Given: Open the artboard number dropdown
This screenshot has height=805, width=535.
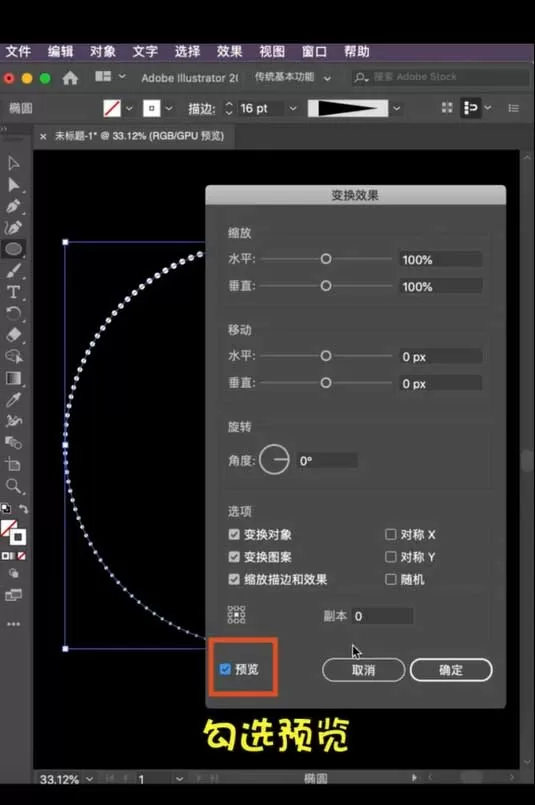Looking at the screenshot, I should tap(179, 779).
